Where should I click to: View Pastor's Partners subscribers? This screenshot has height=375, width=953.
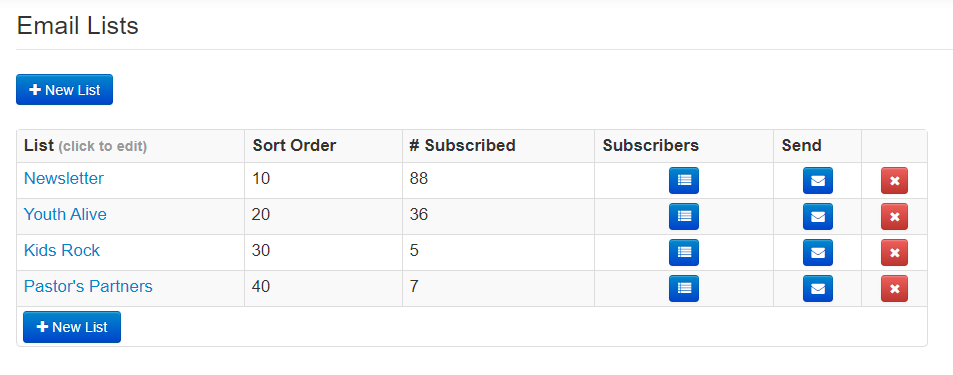684,288
